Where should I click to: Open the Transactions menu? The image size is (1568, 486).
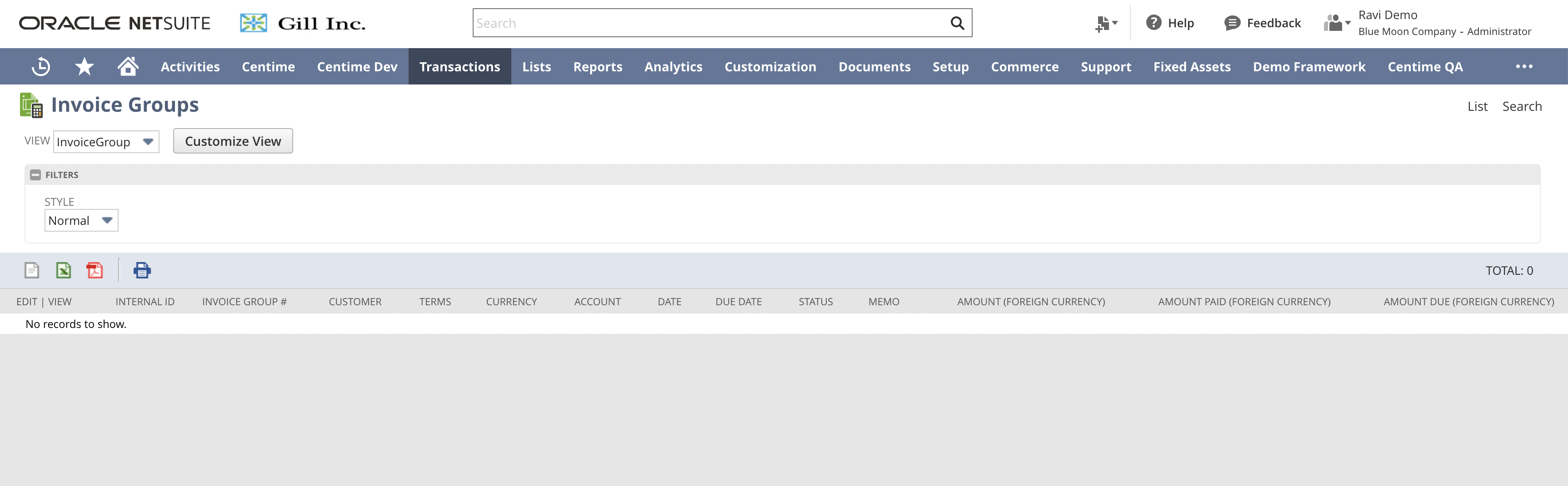point(460,66)
